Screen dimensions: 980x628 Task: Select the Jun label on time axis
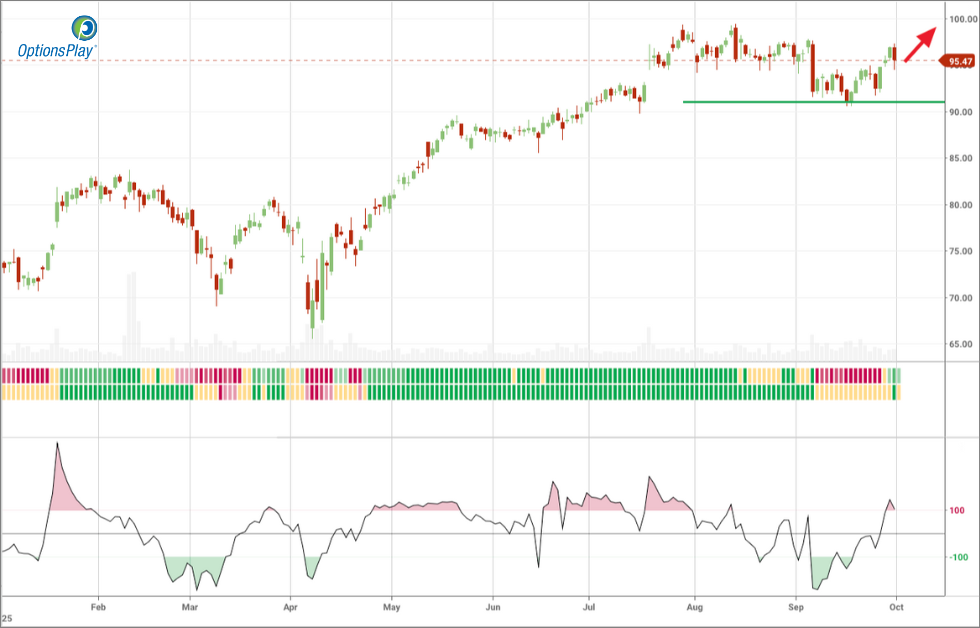[492, 606]
